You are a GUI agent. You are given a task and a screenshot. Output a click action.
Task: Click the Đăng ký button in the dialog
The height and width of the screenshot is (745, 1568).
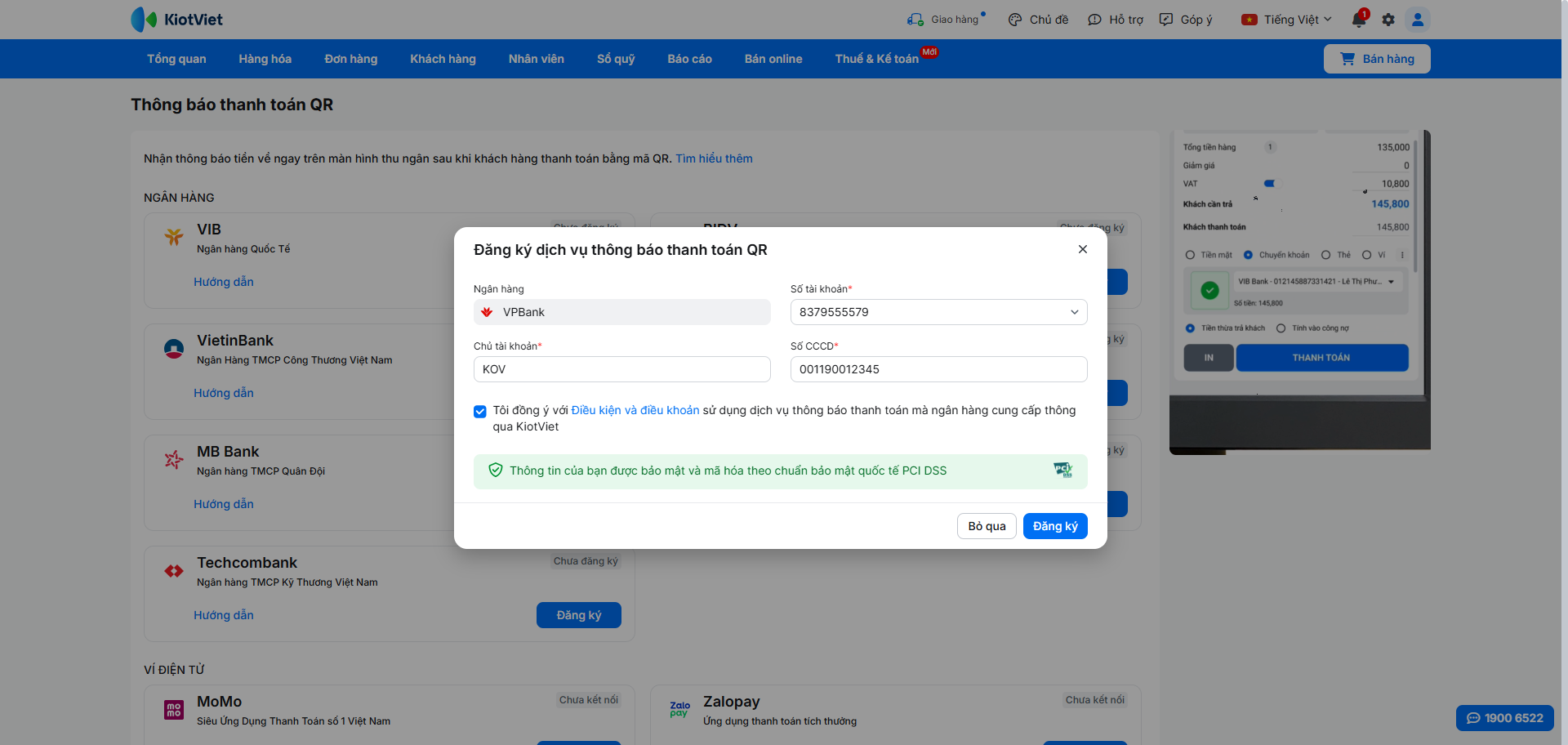coord(1055,526)
